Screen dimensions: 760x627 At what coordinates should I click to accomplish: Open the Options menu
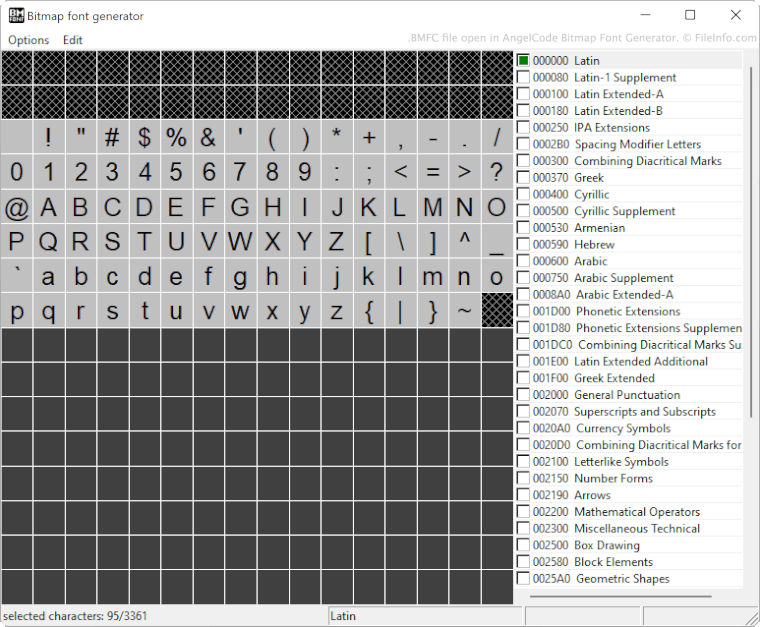tap(28, 40)
